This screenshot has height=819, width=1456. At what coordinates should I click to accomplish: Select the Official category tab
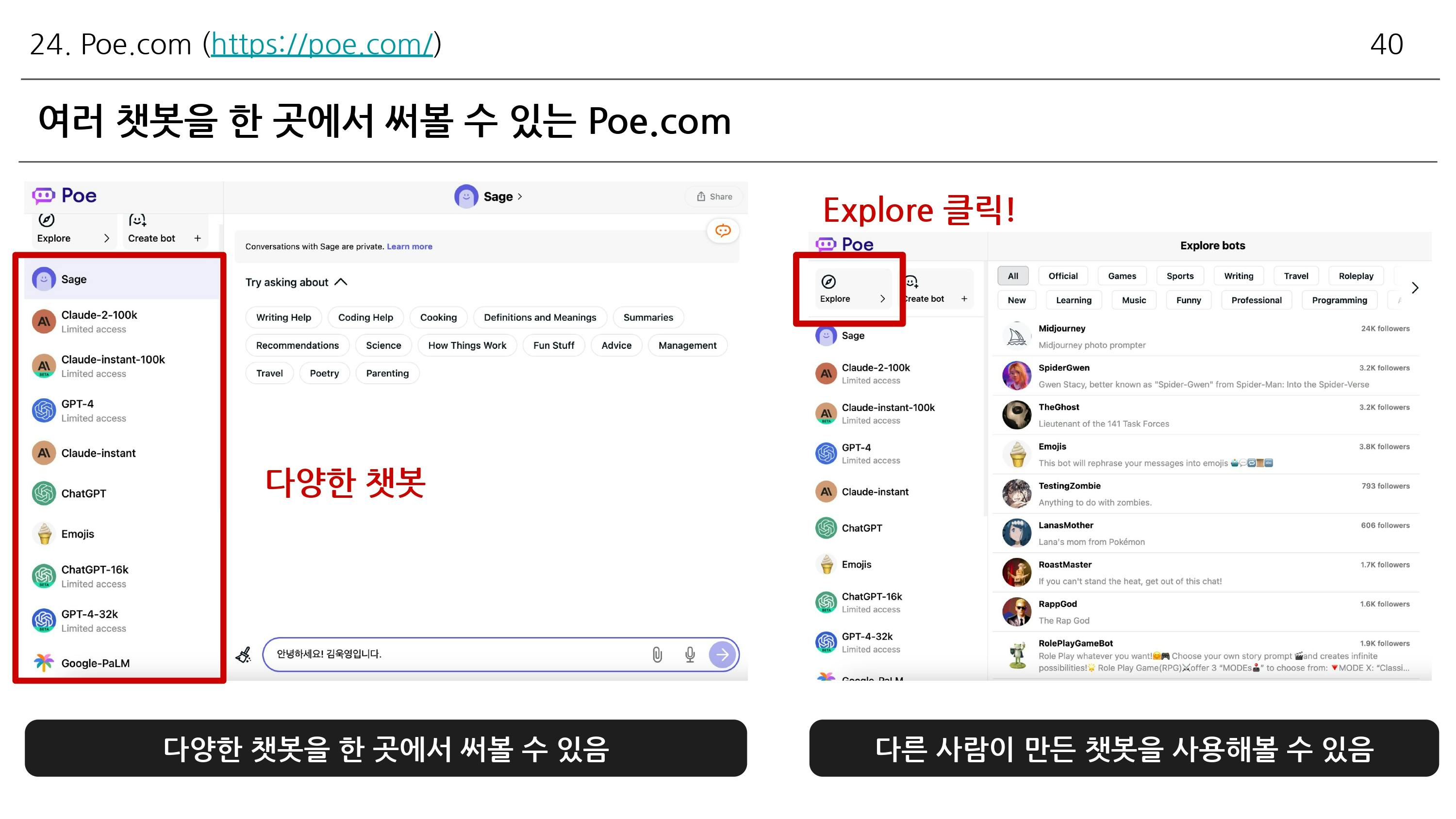coord(1062,276)
